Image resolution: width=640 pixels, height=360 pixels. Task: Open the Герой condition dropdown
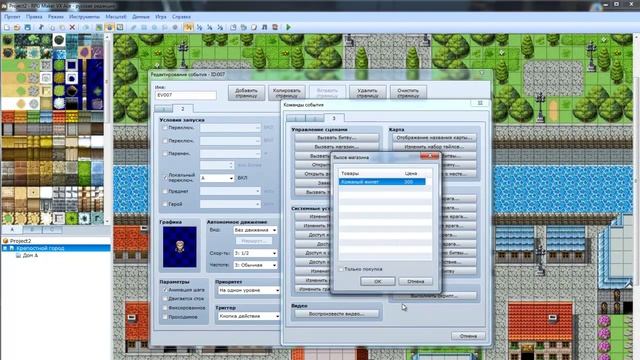point(230,204)
